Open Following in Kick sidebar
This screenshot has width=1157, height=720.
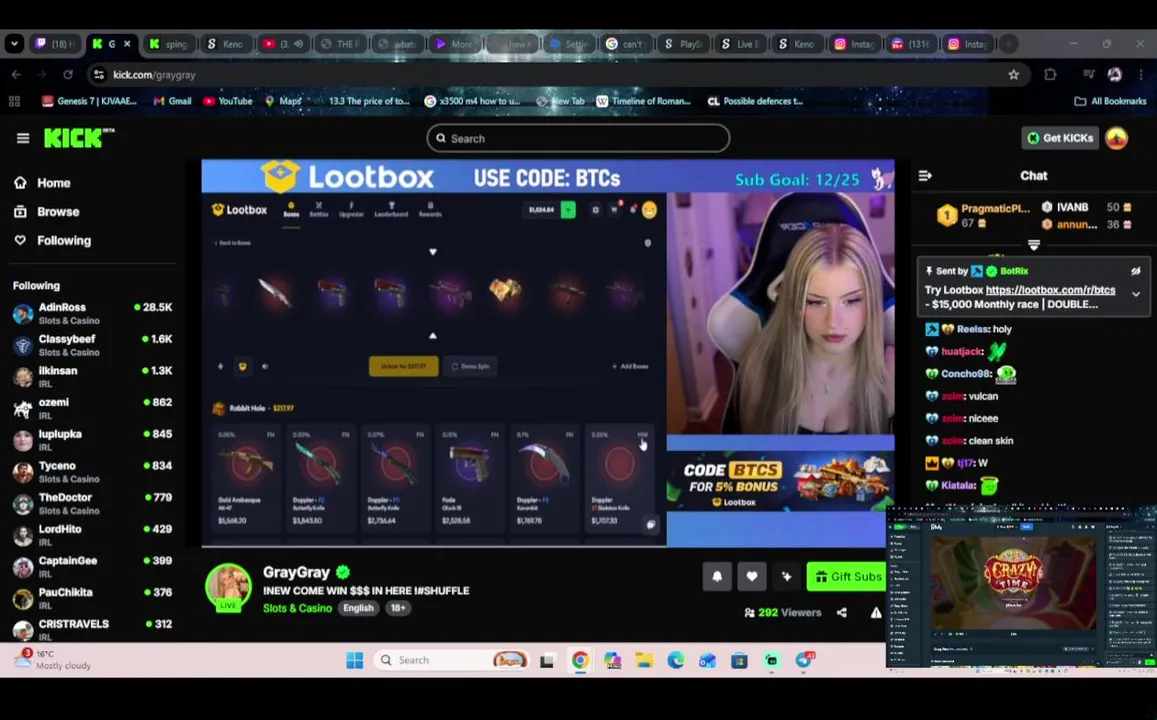click(53, 240)
